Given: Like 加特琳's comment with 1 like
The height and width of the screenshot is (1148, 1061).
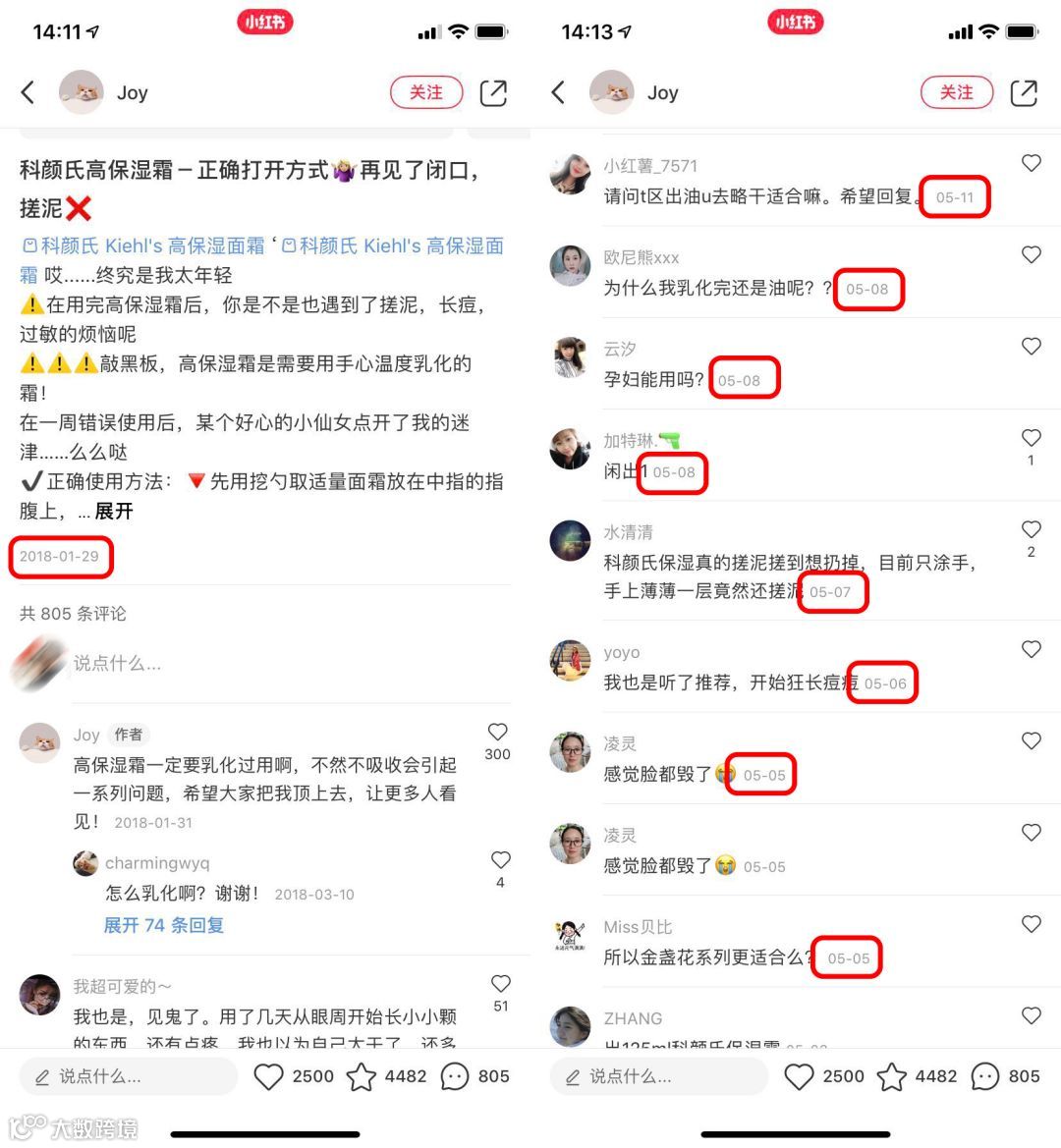Looking at the screenshot, I should click(x=1031, y=437).
